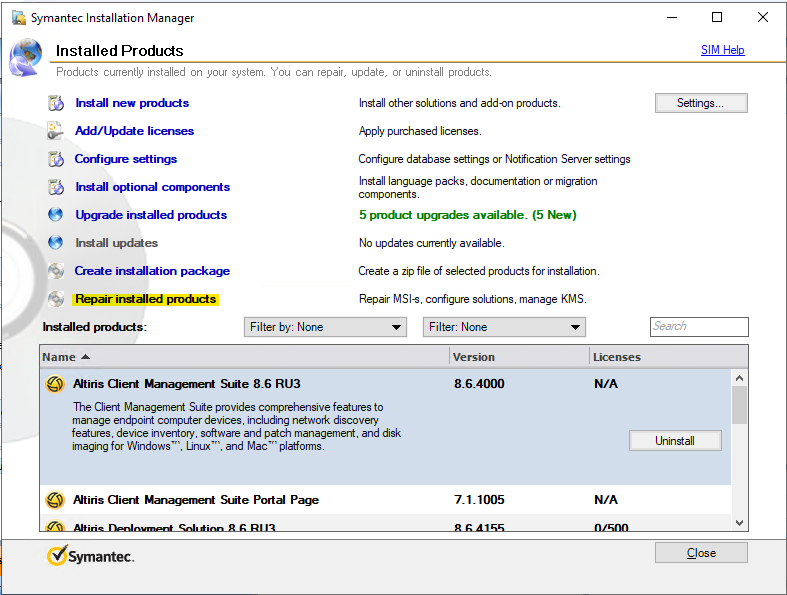
Task: Click into the product Search field
Action: point(699,326)
